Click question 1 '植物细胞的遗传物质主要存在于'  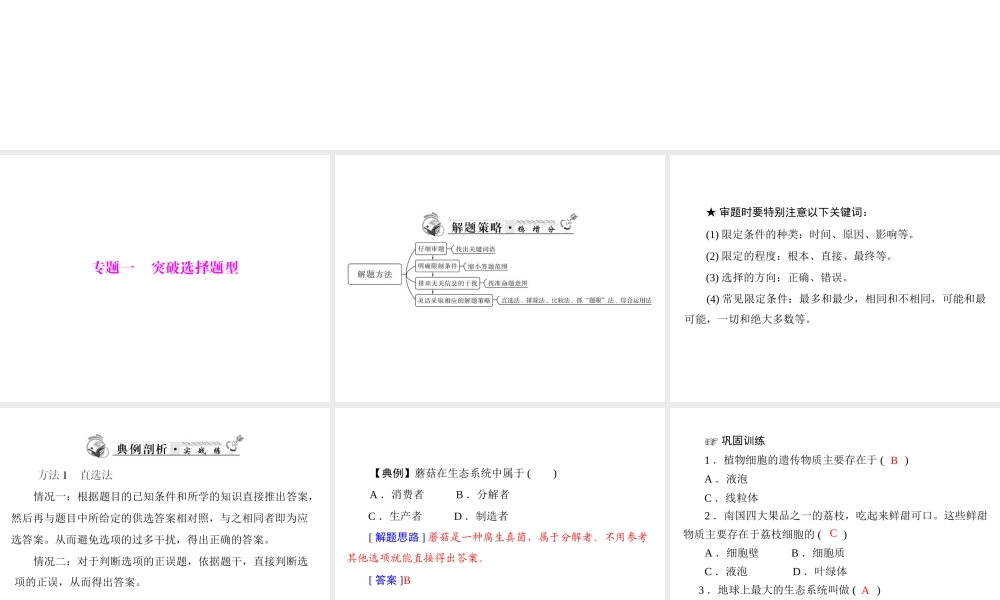click(x=806, y=460)
